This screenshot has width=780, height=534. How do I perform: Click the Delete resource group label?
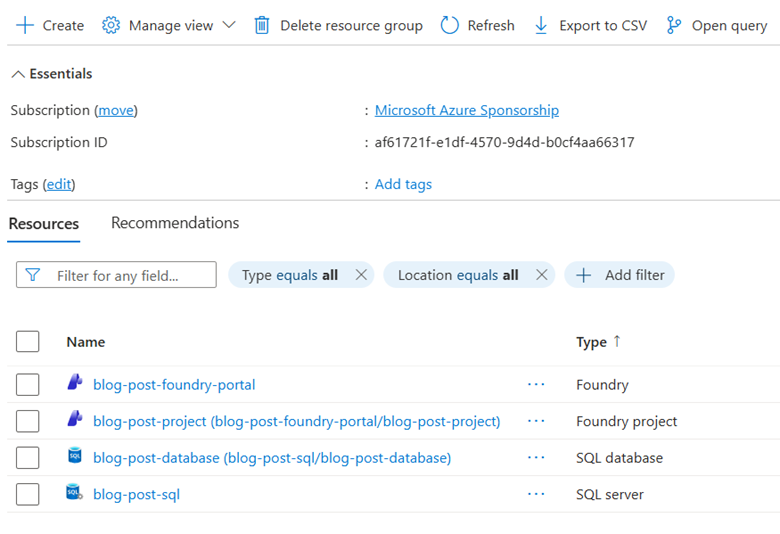pos(351,25)
